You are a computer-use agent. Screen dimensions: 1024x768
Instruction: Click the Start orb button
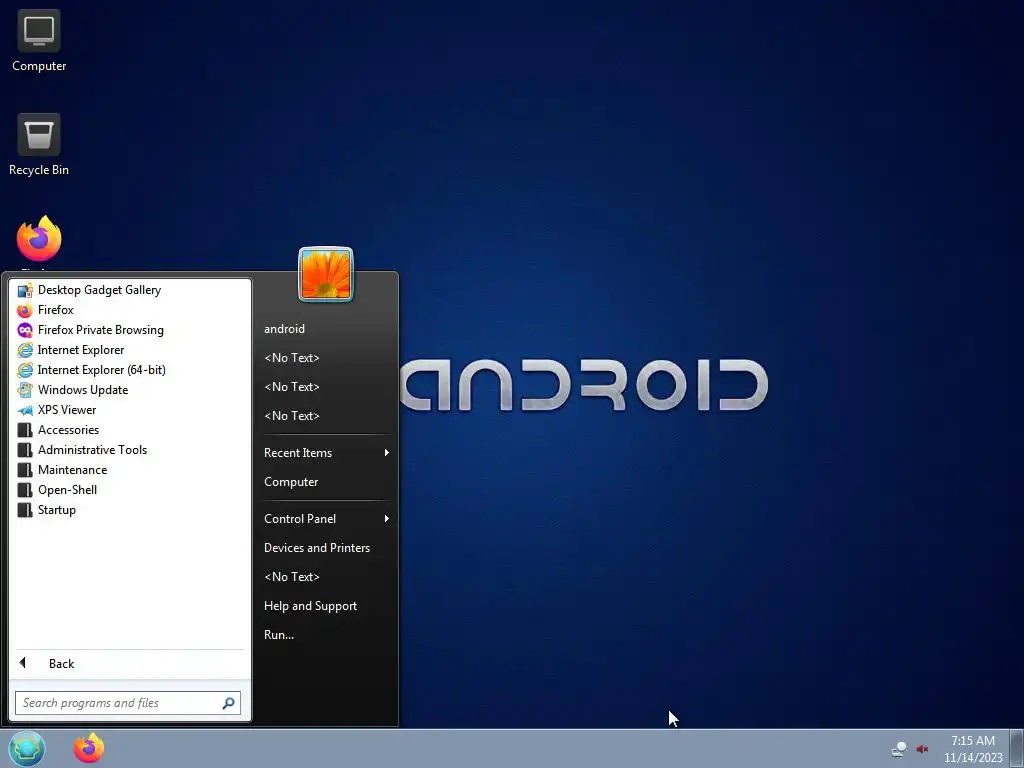point(27,748)
